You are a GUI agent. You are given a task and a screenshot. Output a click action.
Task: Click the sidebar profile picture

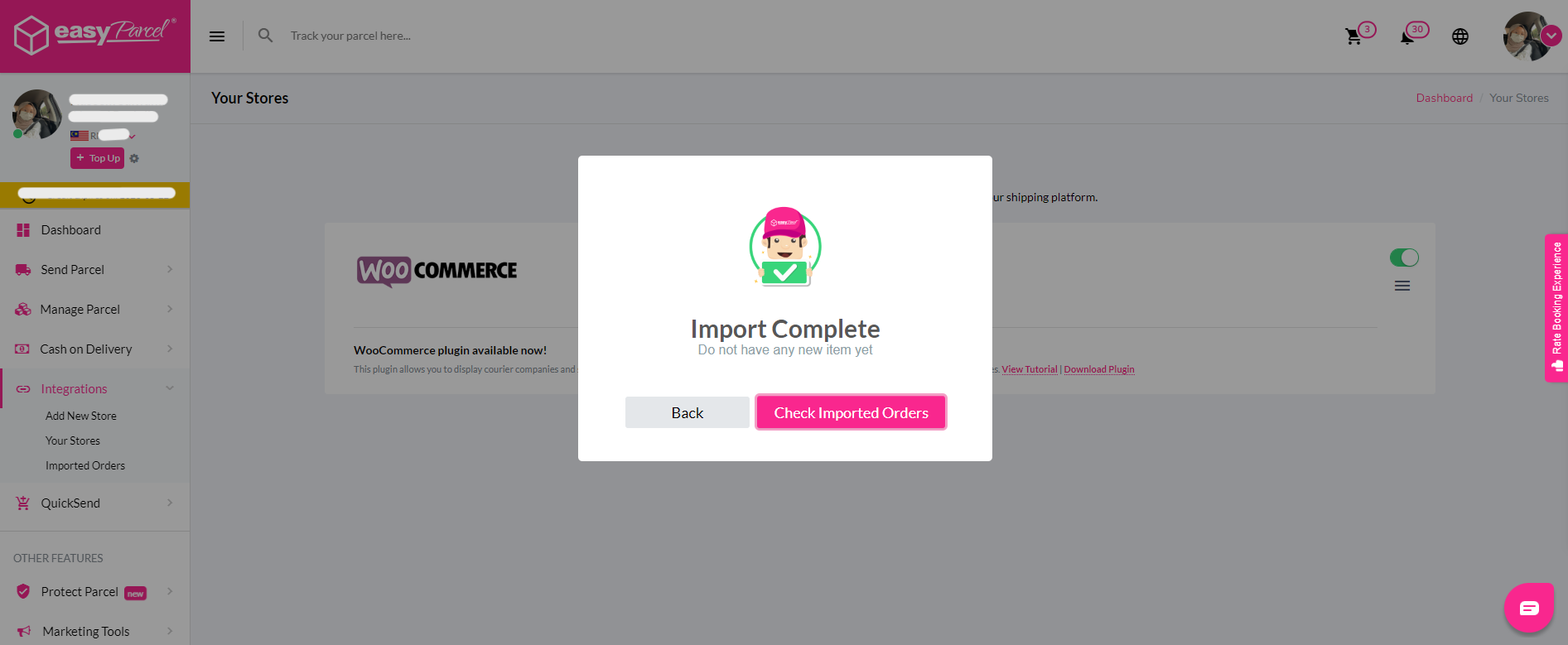(36, 114)
